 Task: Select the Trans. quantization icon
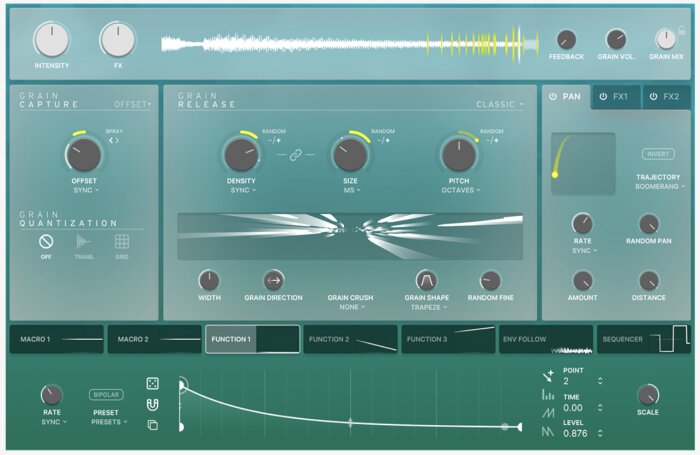coord(83,242)
